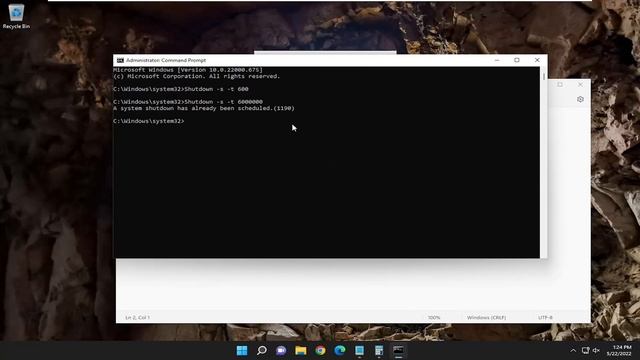
Task: Open the Calculator taskbar icon
Action: point(379,351)
